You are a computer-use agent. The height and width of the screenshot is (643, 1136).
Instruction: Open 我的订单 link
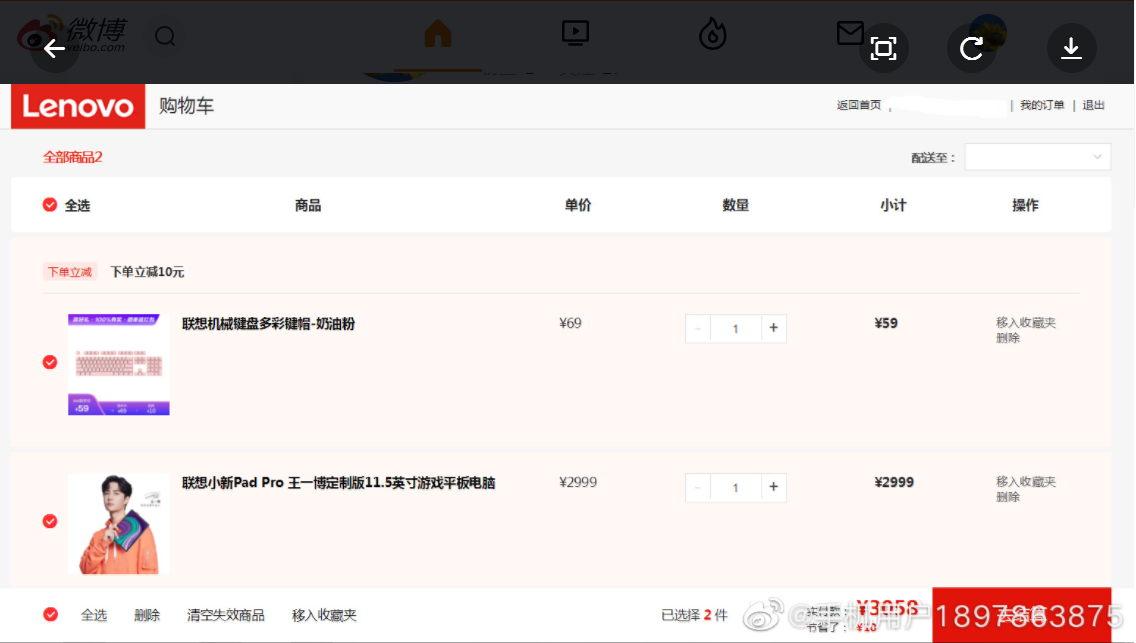pyautogui.click(x=1042, y=105)
